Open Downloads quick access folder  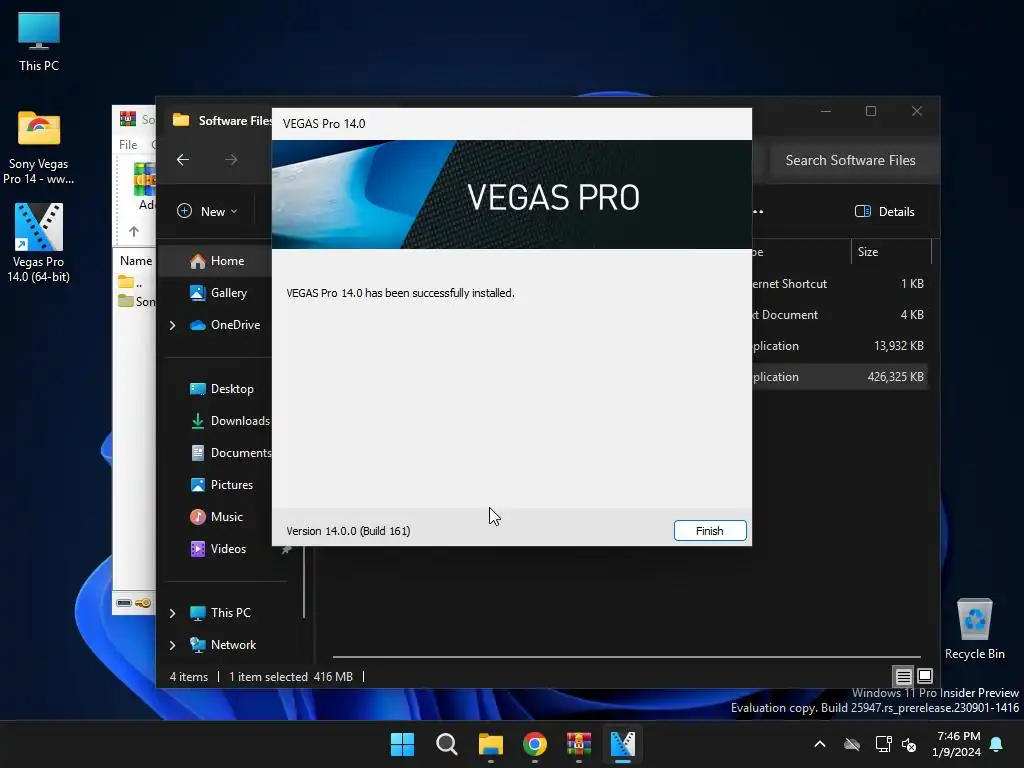(230, 421)
